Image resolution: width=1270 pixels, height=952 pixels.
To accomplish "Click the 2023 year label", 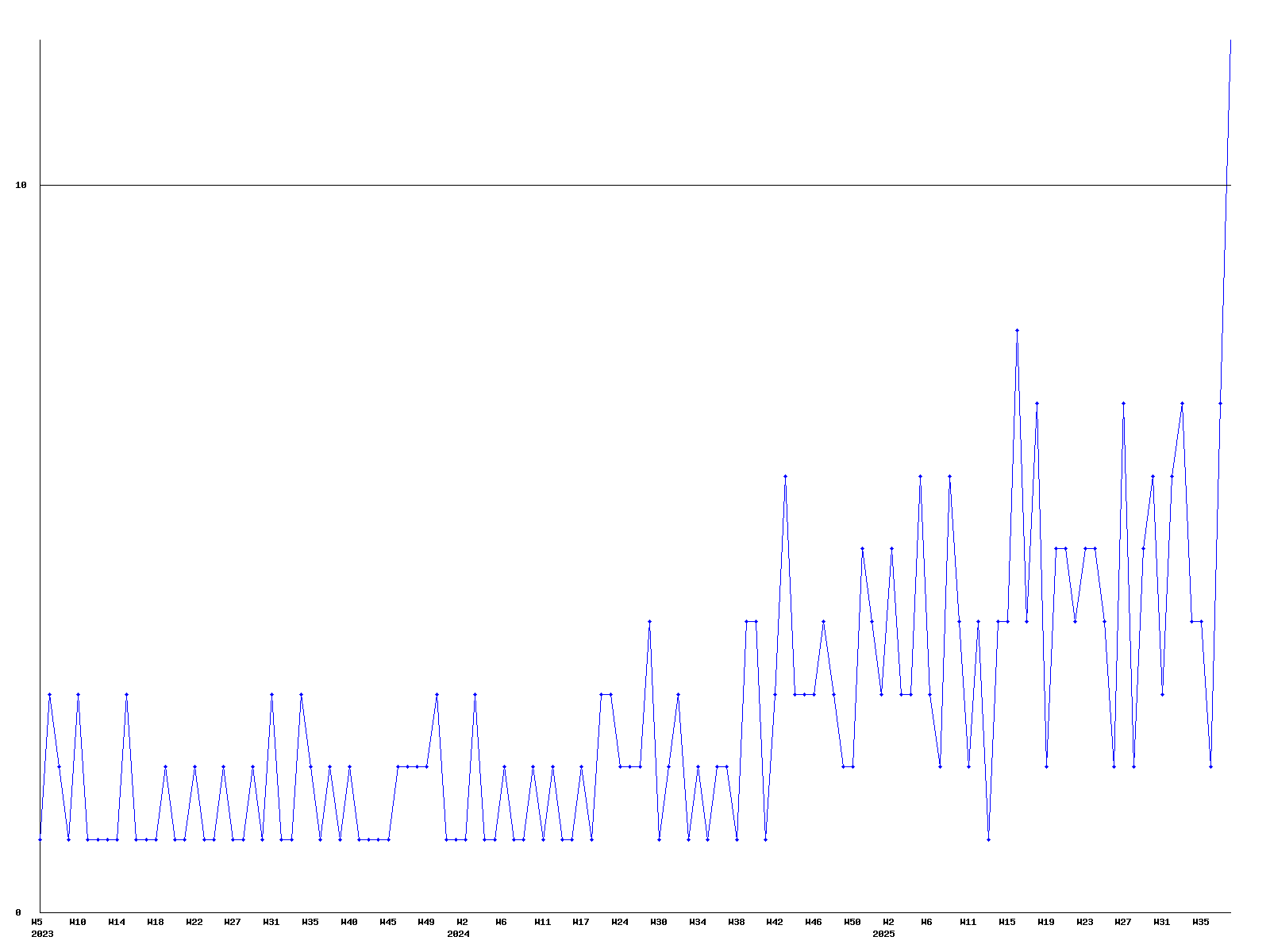I will point(42,934).
